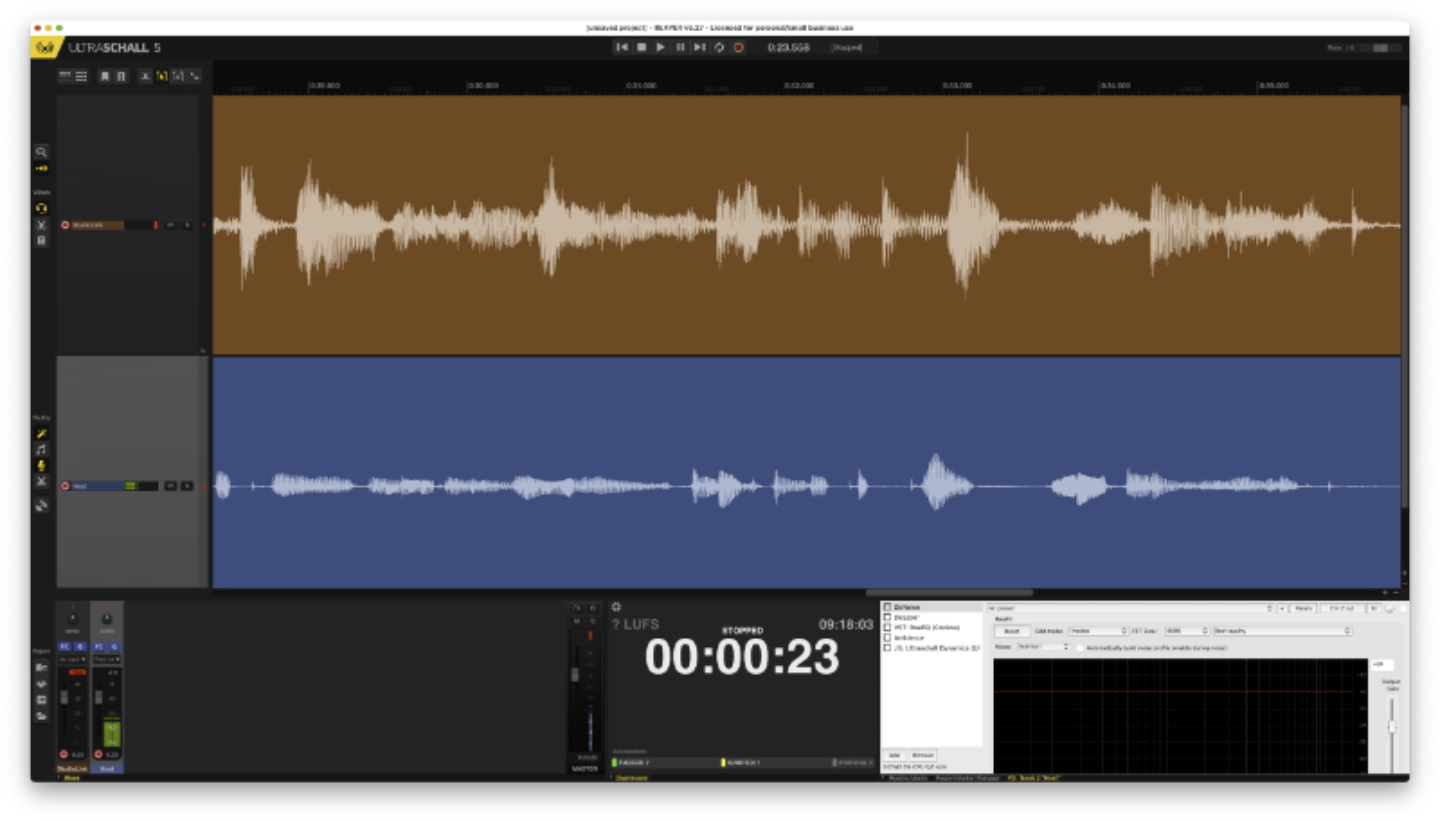
Task: Click the horizontal timeline scrollbar
Action: point(948,593)
